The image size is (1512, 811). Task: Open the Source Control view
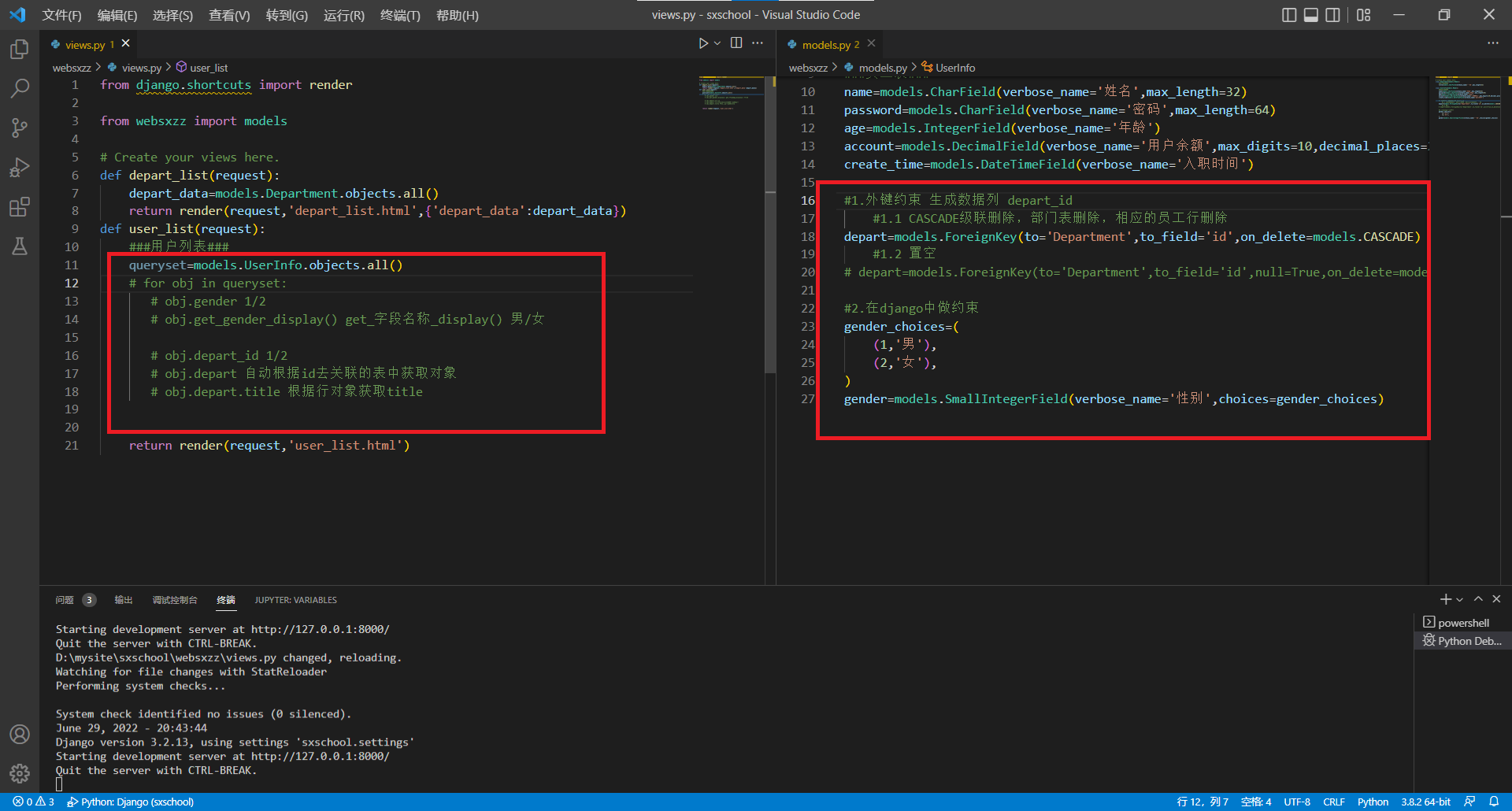tap(20, 128)
